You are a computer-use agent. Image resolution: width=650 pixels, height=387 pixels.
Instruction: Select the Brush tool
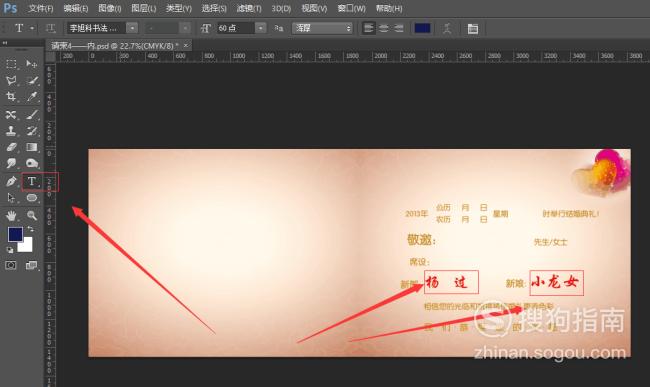(32, 114)
